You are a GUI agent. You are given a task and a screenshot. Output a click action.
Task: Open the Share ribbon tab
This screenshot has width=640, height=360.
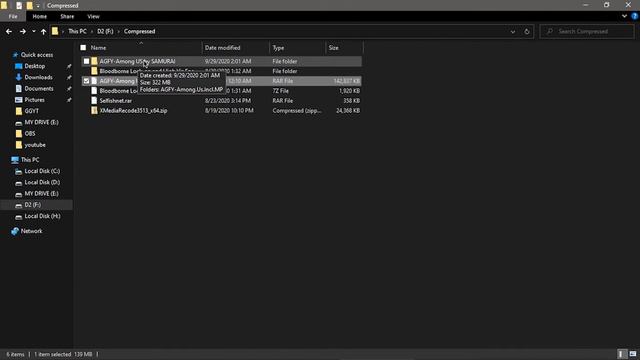(67, 16)
